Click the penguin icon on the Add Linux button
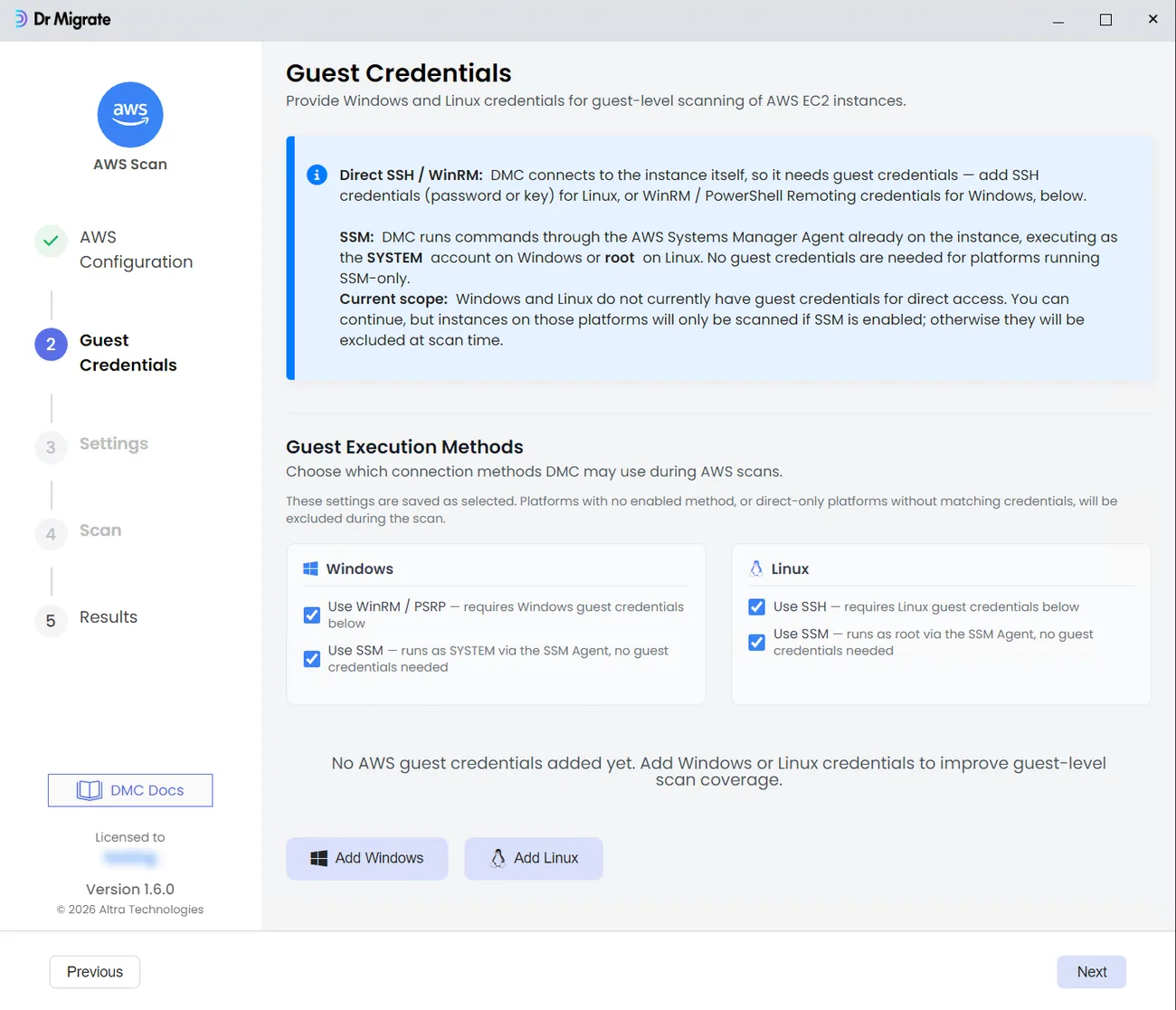The width and height of the screenshot is (1176, 1010). click(x=498, y=858)
